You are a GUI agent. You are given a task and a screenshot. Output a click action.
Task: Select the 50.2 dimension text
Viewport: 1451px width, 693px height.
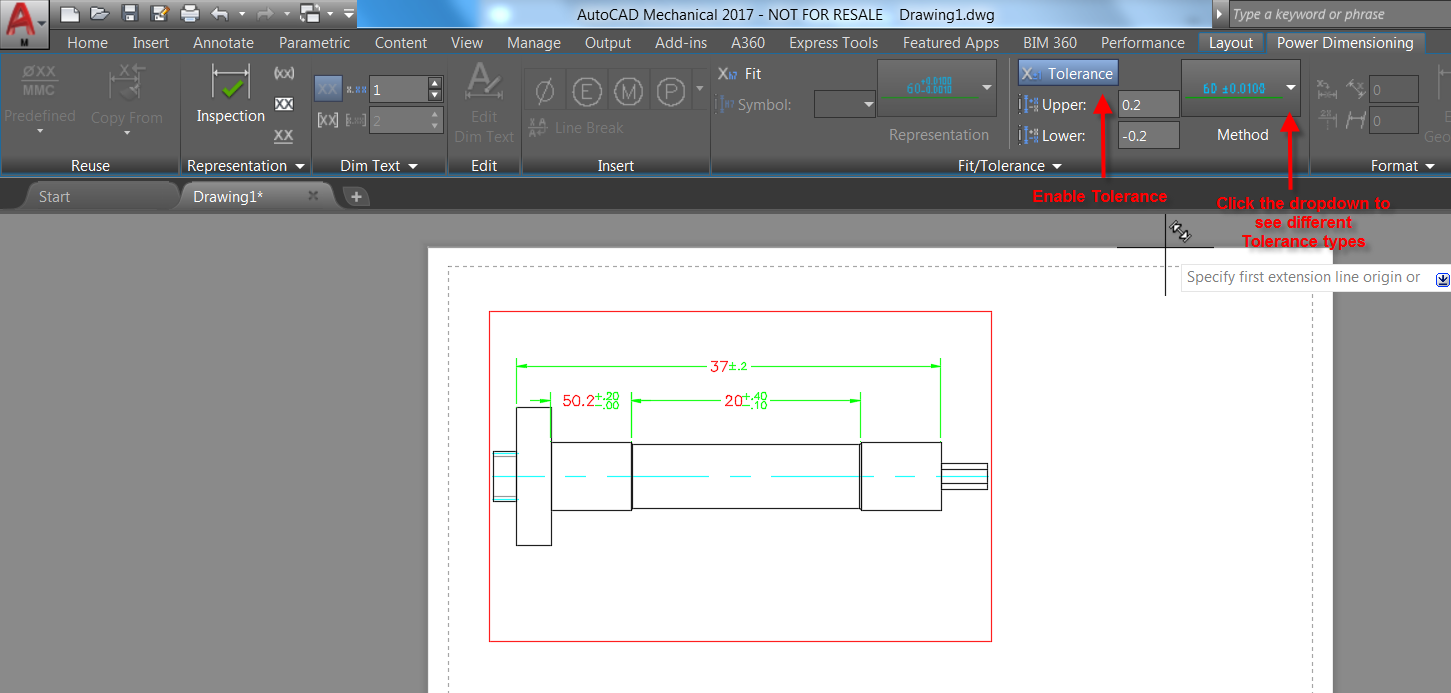coord(590,400)
